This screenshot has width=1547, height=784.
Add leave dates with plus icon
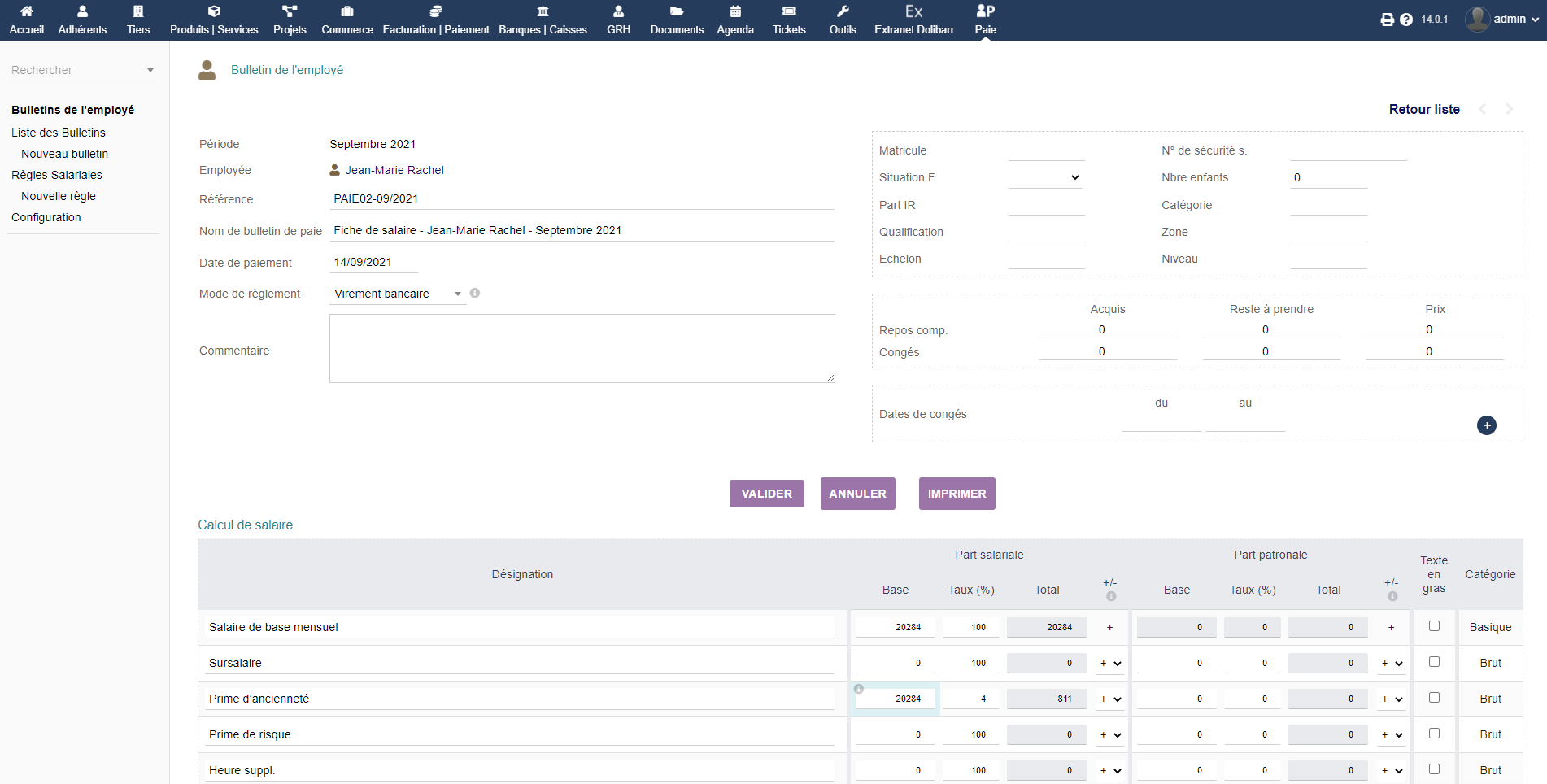(x=1486, y=425)
